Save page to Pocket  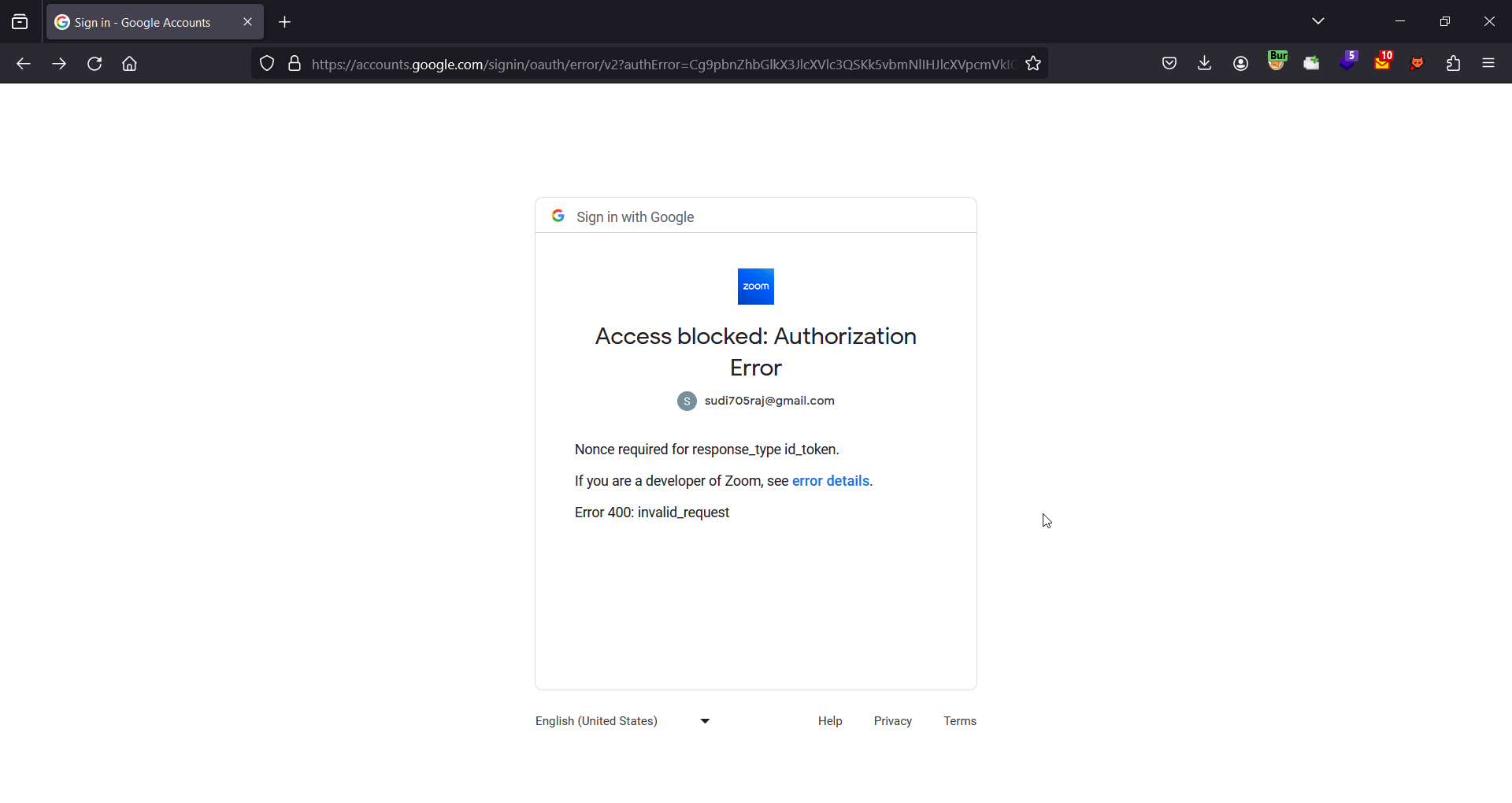pyautogui.click(x=1169, y=64)
